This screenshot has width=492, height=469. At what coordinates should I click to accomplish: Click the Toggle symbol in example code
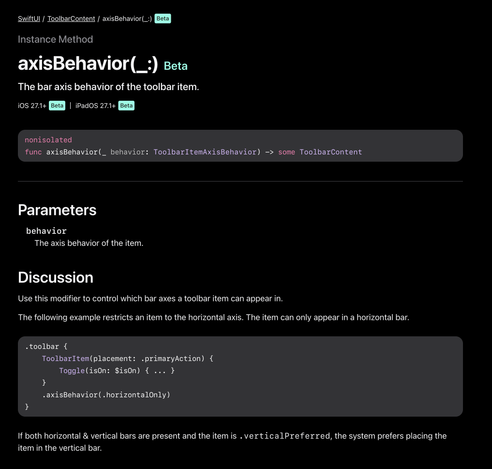tap(72, 371)
